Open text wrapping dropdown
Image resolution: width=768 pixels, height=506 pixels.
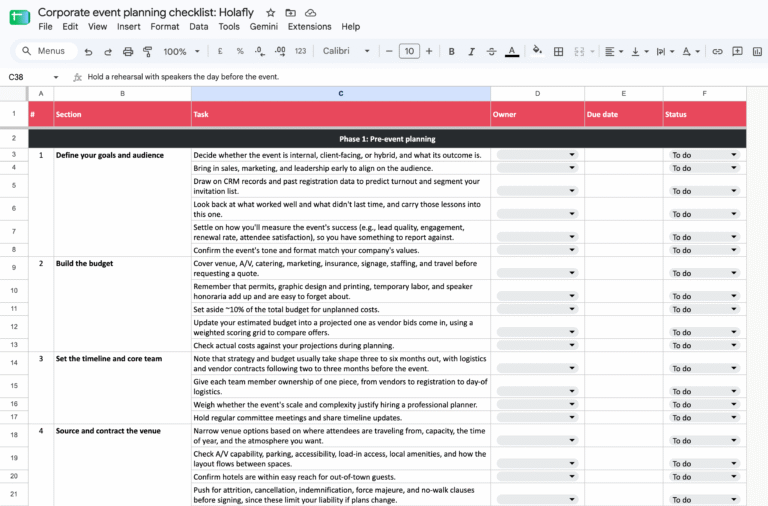[665, 51]
